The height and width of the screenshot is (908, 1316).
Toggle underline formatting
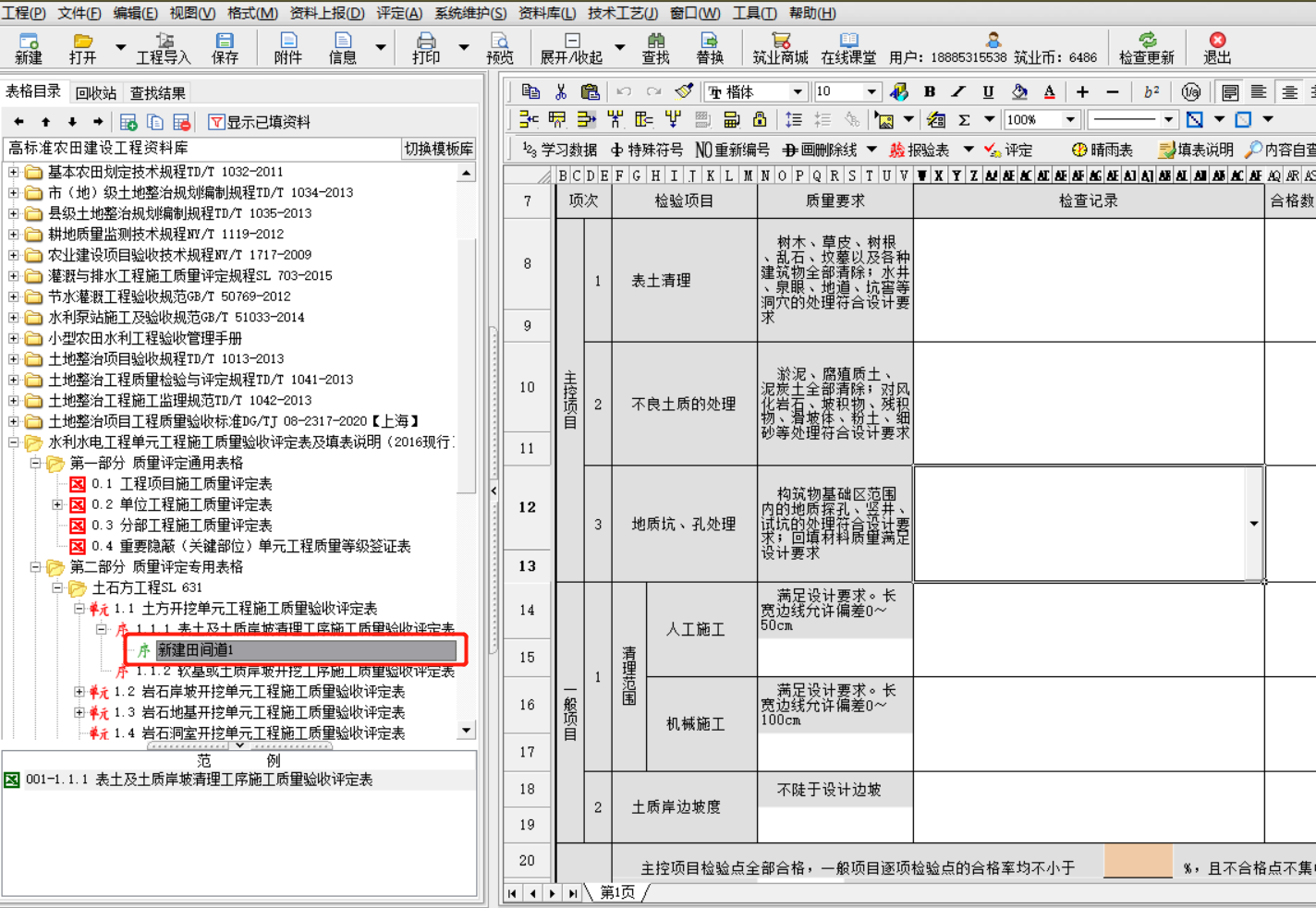[988, 91]
